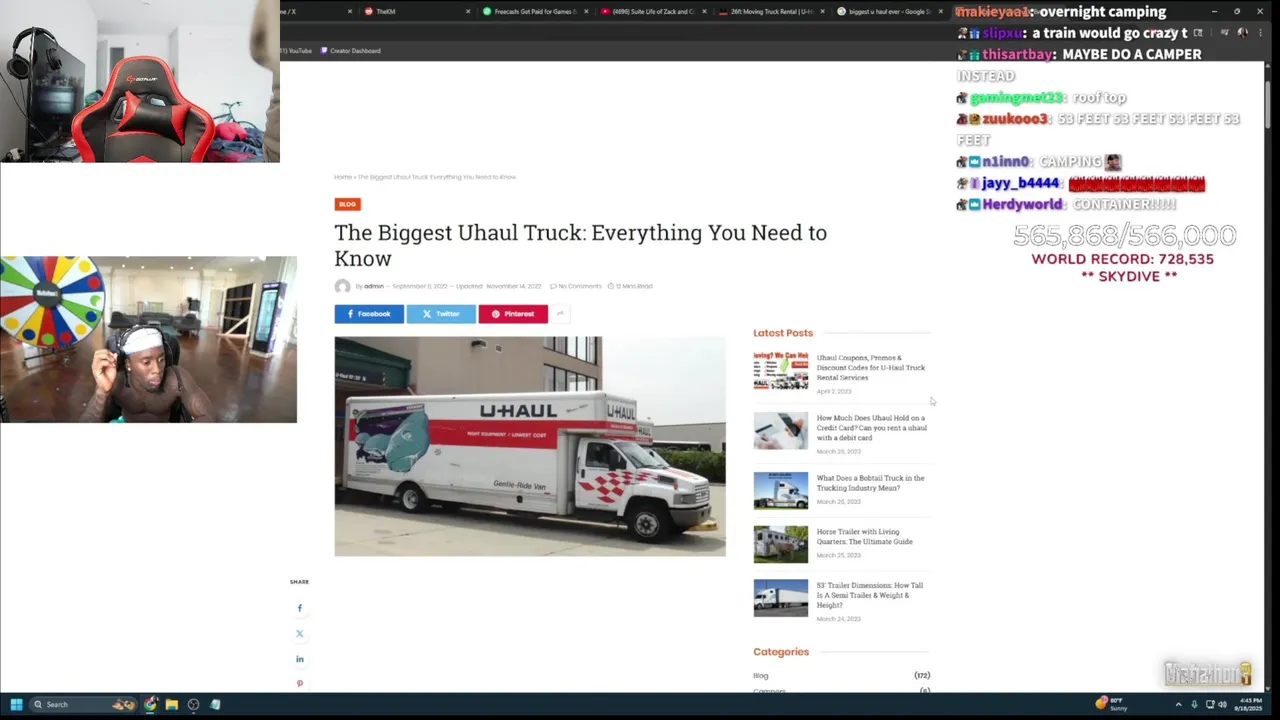Click thisartbay username in chat
This screenshot has height=720, width=1280.
click(x=1018, y=54)
